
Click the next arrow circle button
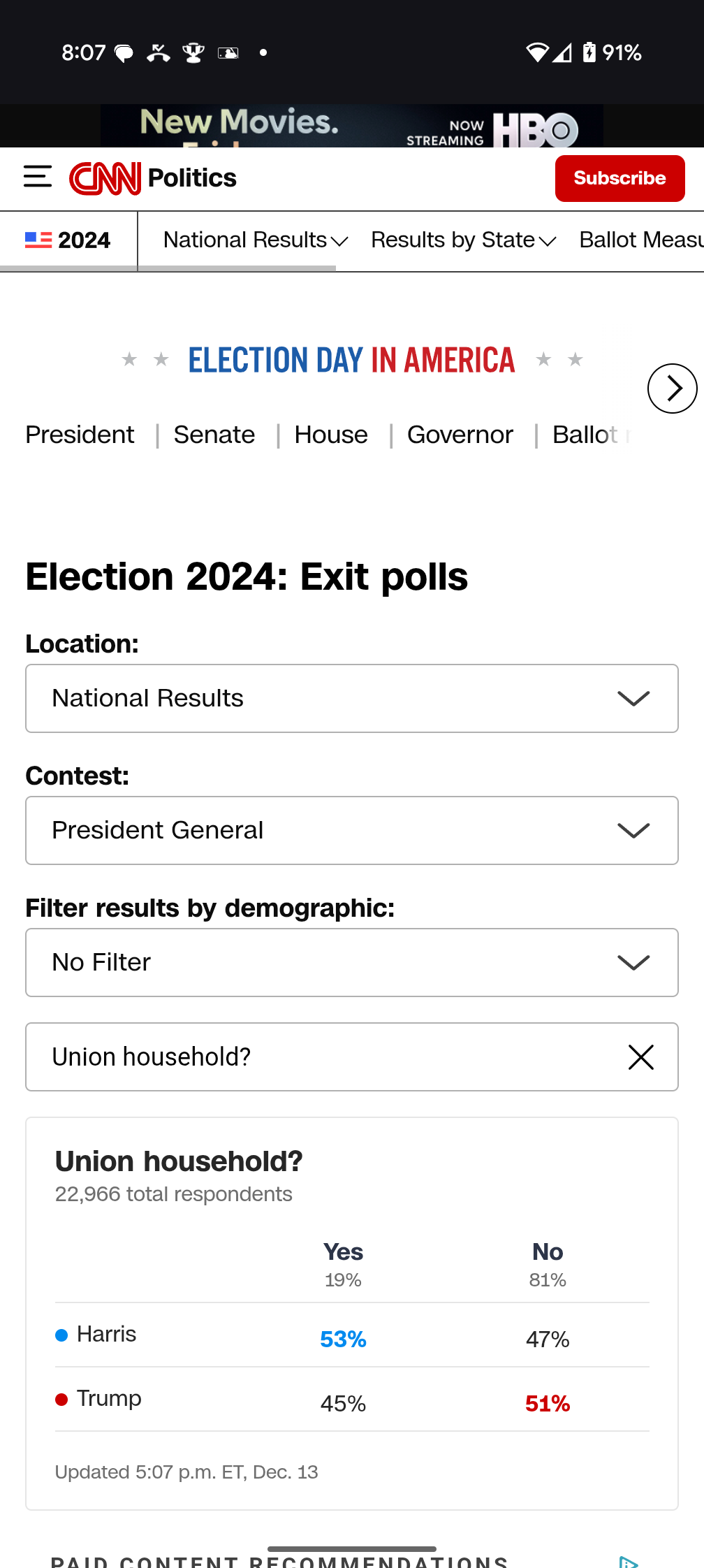(672, 389)
